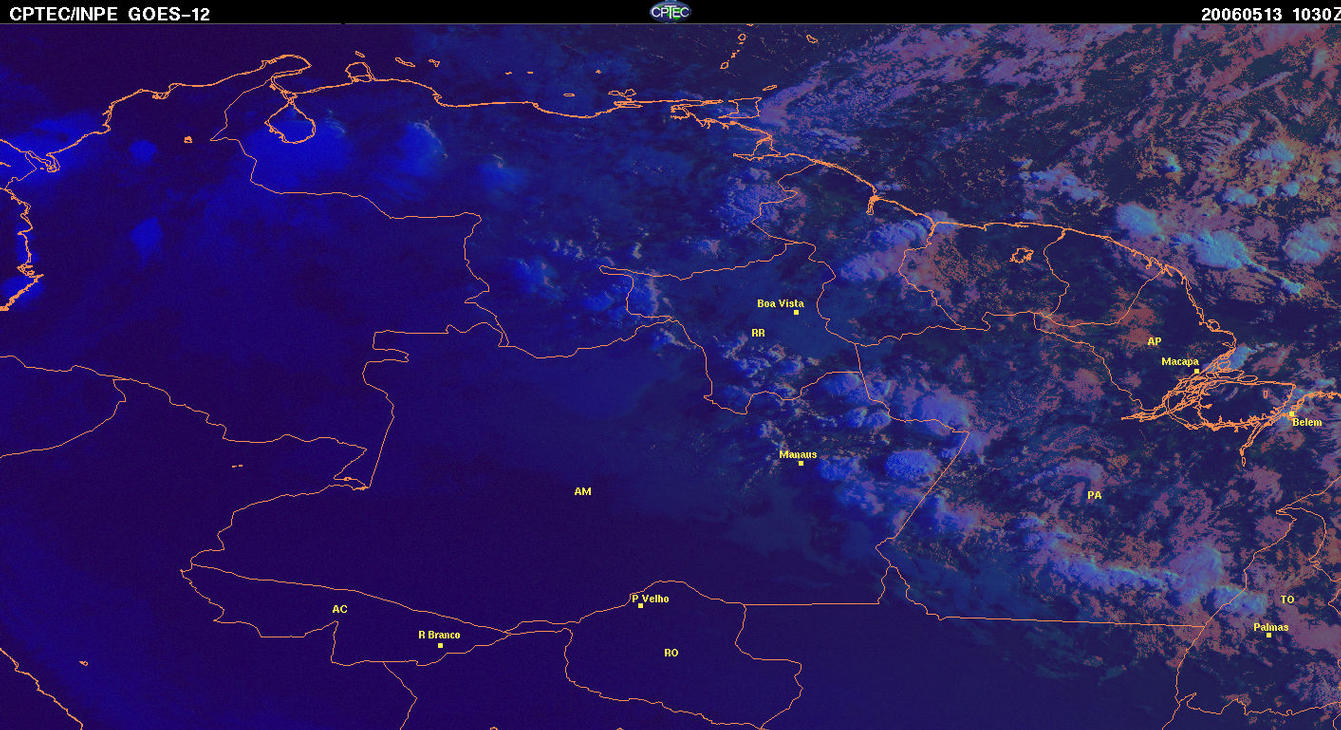Click the RR state label
The width and height of the screenshot is (1341, 730).
pyautogui.click(x=758, y=333)
